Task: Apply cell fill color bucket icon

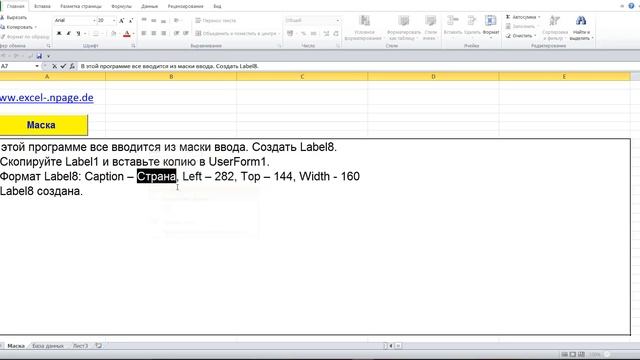Action: pyautogui.click(x=113, y=33)
